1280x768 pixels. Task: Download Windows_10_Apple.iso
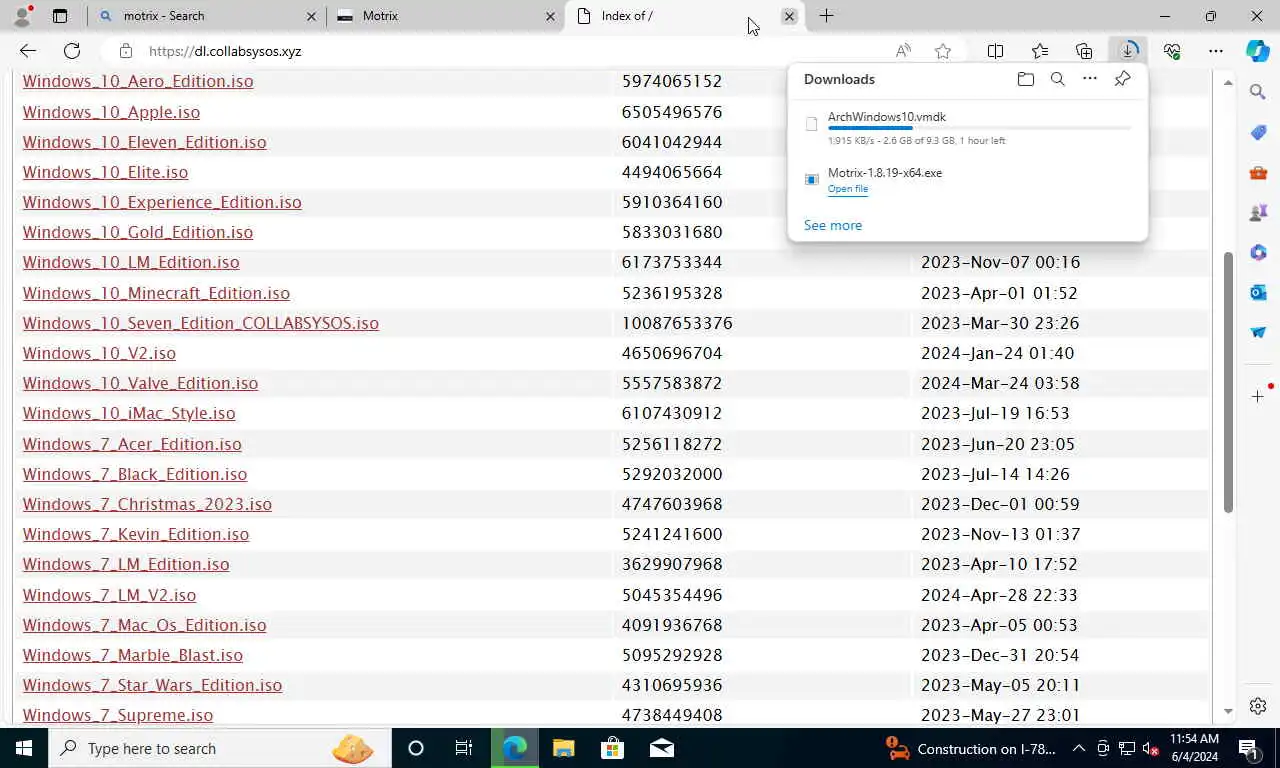pos(111,112)
